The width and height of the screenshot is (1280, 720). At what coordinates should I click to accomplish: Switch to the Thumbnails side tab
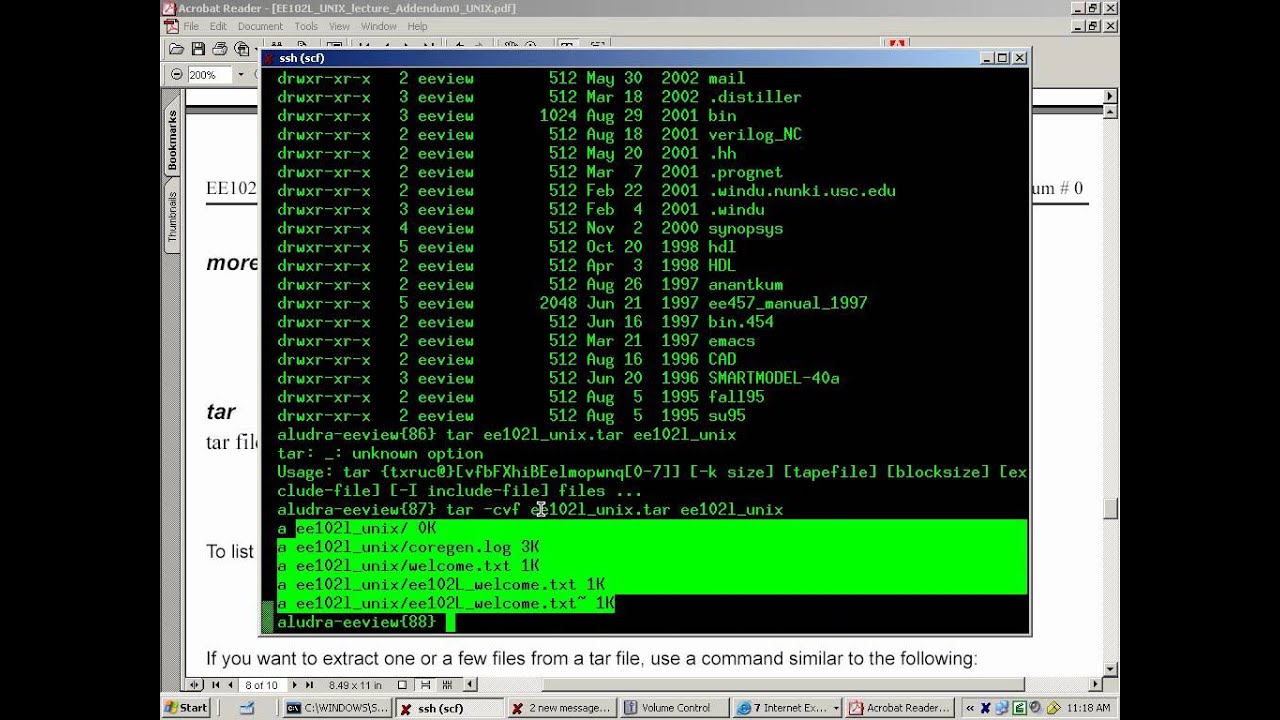coord(172,217)
